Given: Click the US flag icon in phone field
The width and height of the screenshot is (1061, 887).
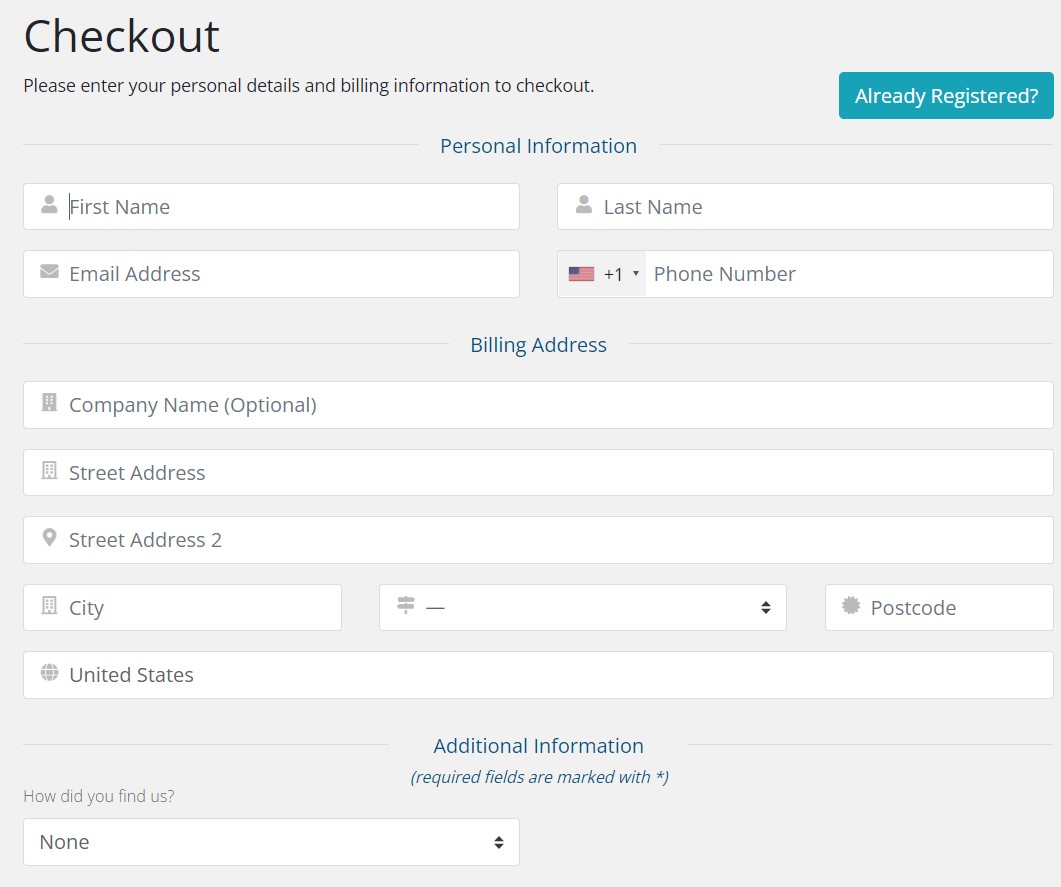Looking at the screenshot, I should tap(581, 274).
